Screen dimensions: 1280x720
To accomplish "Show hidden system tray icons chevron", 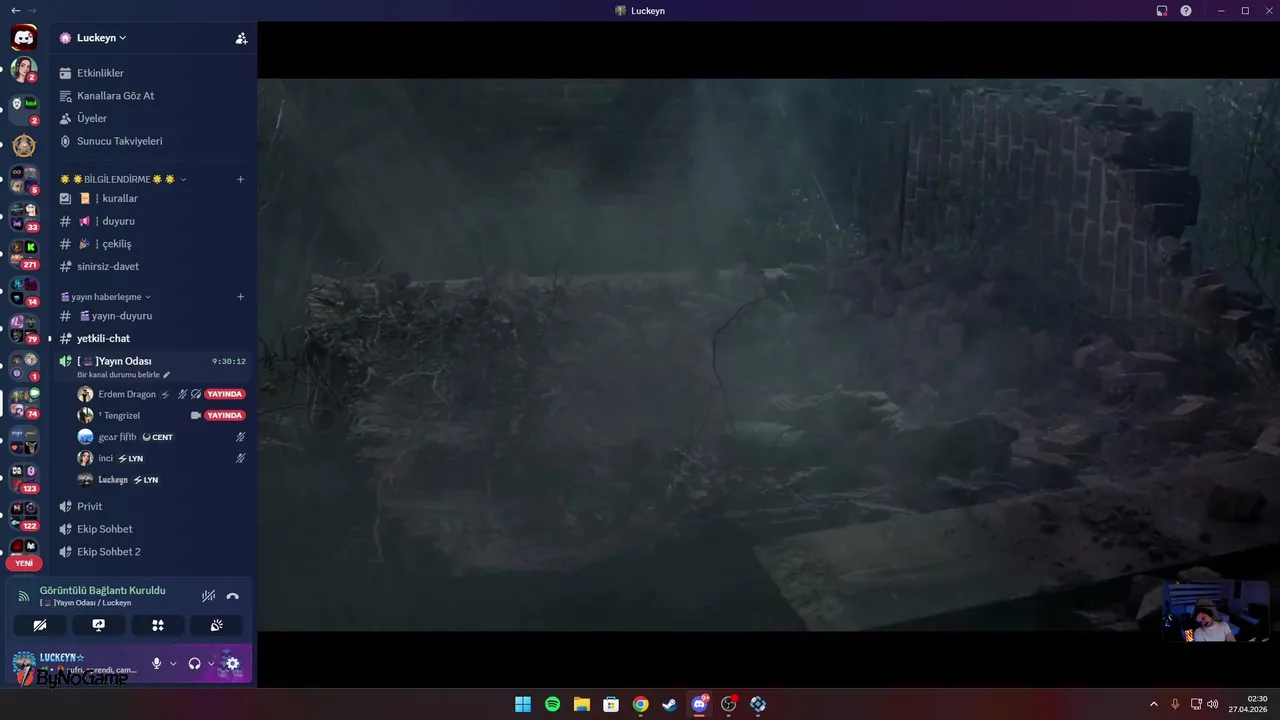I will point(1153,704).
